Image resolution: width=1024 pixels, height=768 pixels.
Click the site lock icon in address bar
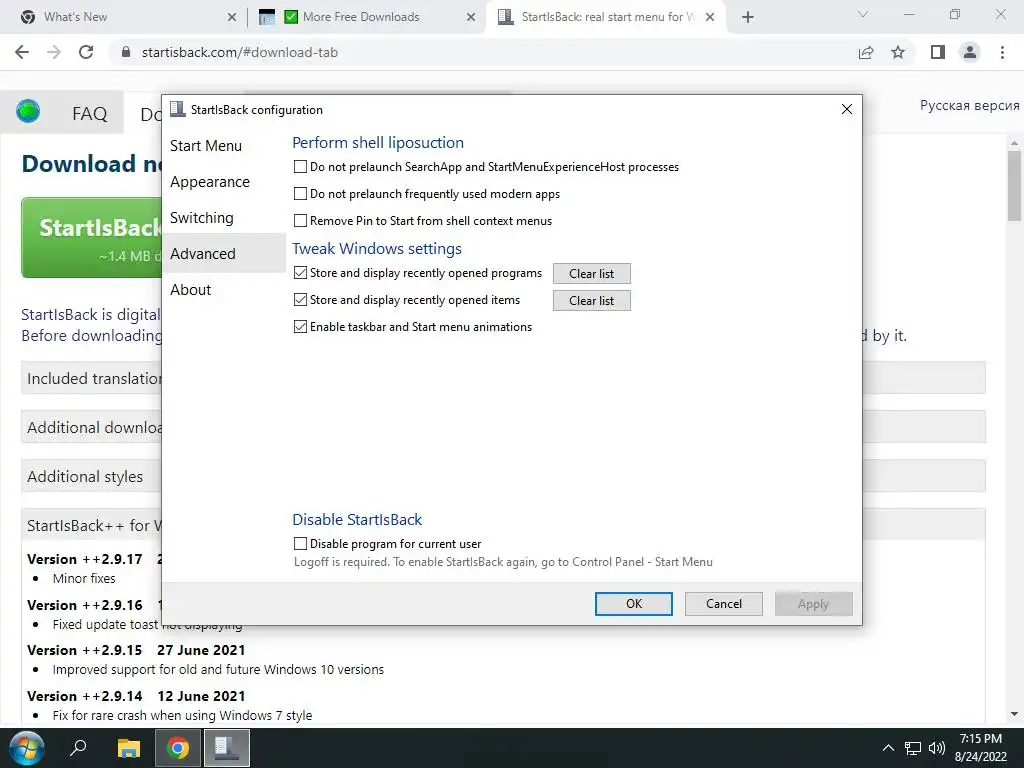(x=126, y=52)
